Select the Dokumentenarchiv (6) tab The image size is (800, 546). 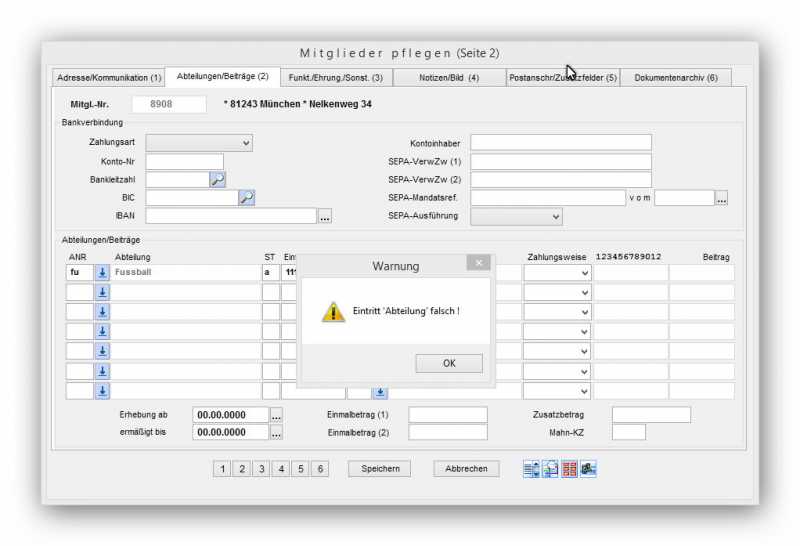click(x=676, y=77)
